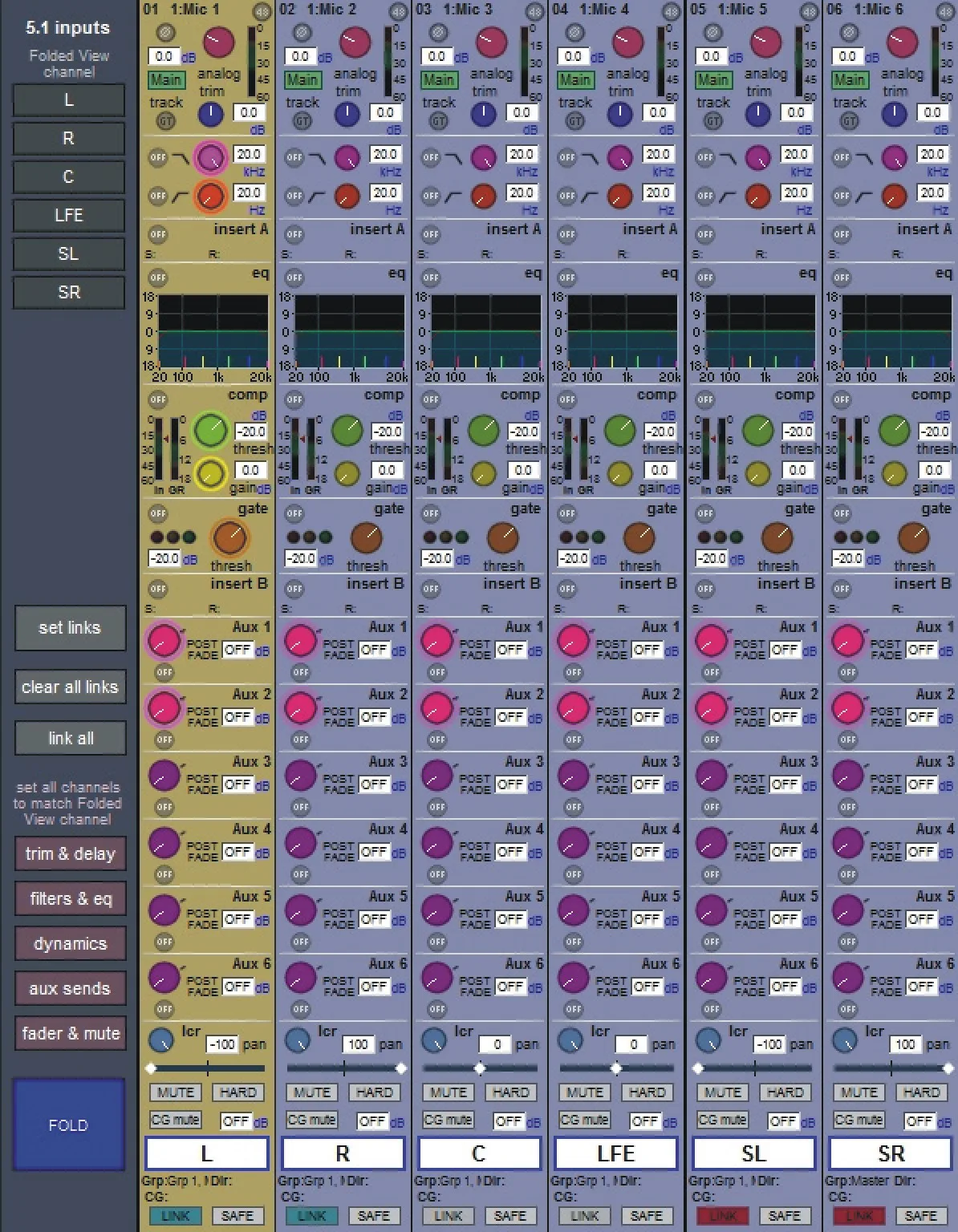Toggle the comp OFF switch on channel 04
The width and height of the screenshot is (958, 1232).
click(567, 399)
